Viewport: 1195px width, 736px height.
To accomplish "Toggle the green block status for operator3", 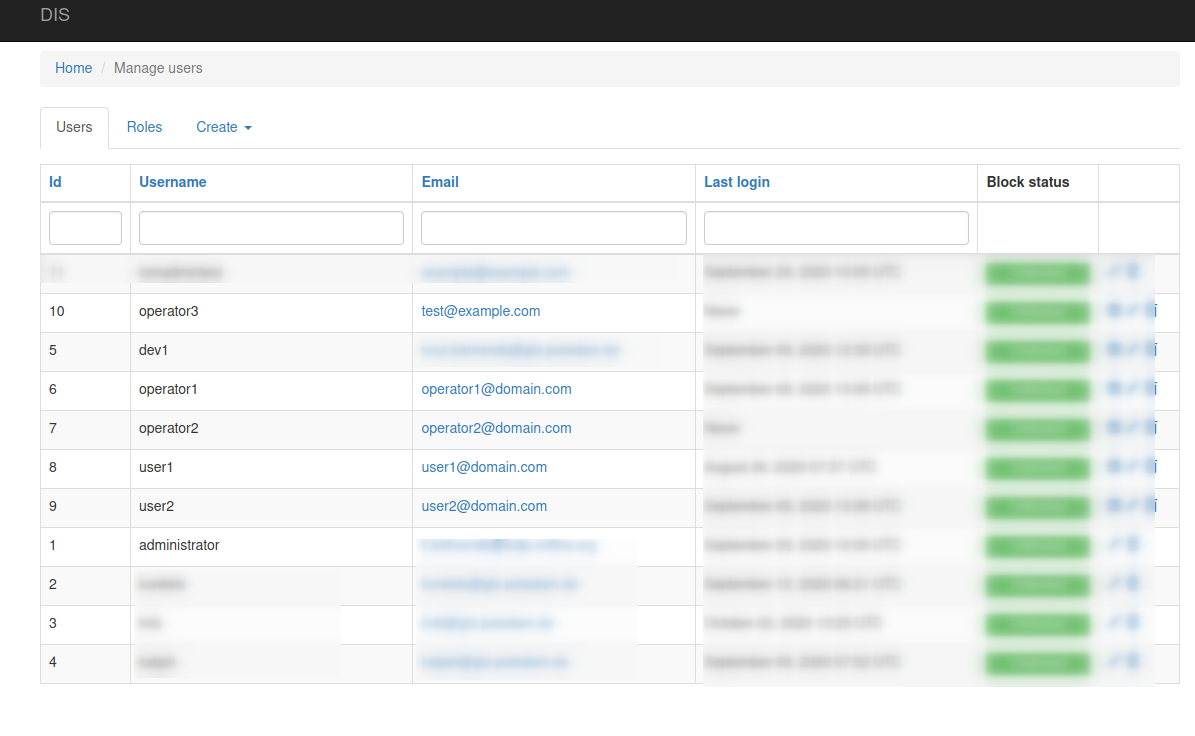I will point(1037,312).
